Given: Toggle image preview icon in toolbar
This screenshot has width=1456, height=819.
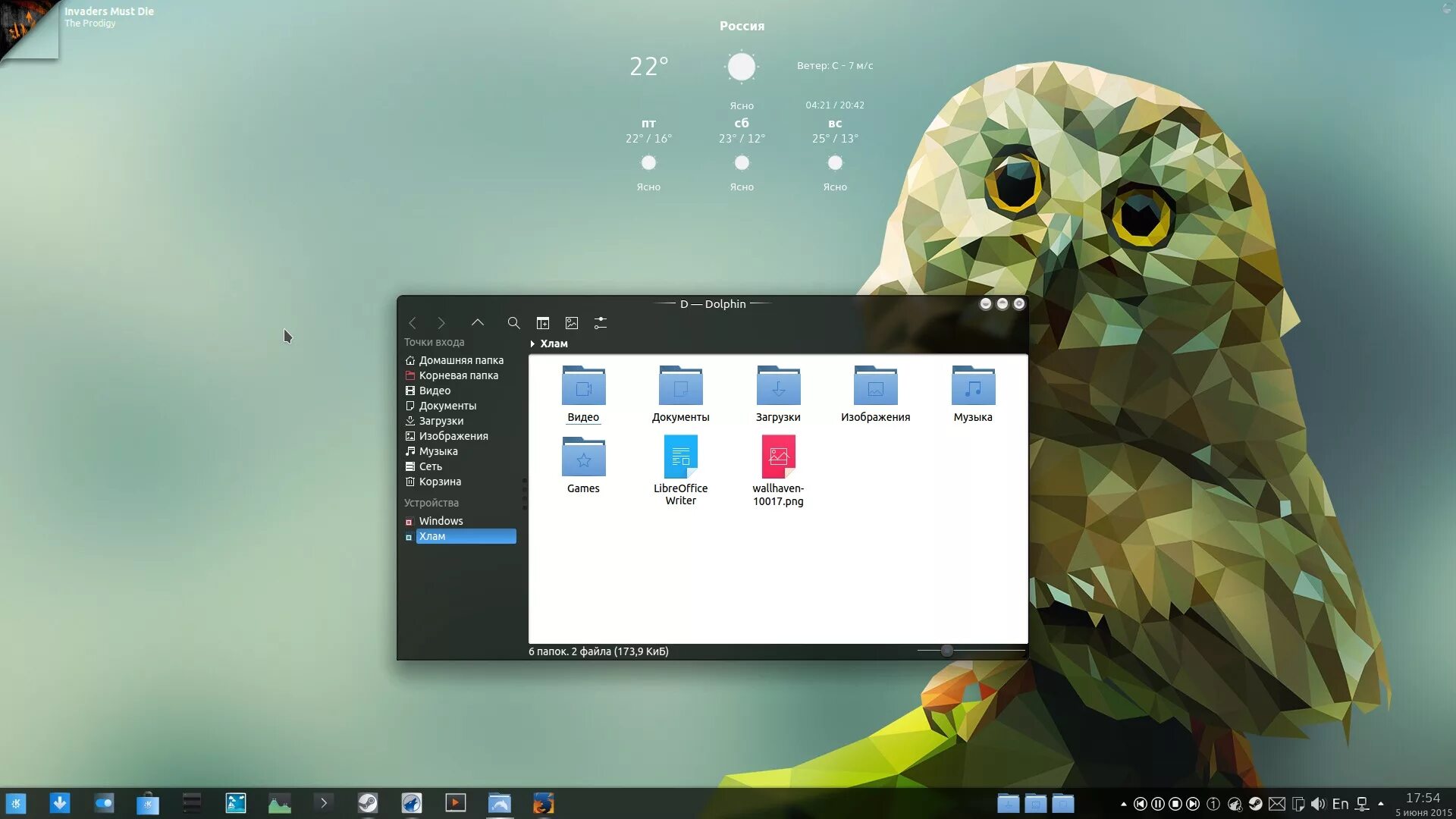Looking at the screenshot, I should (x=572, y=323).
